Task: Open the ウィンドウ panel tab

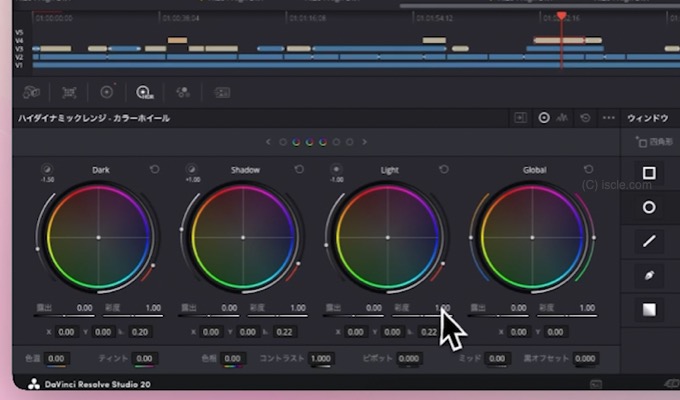Action: pos(646,118)
